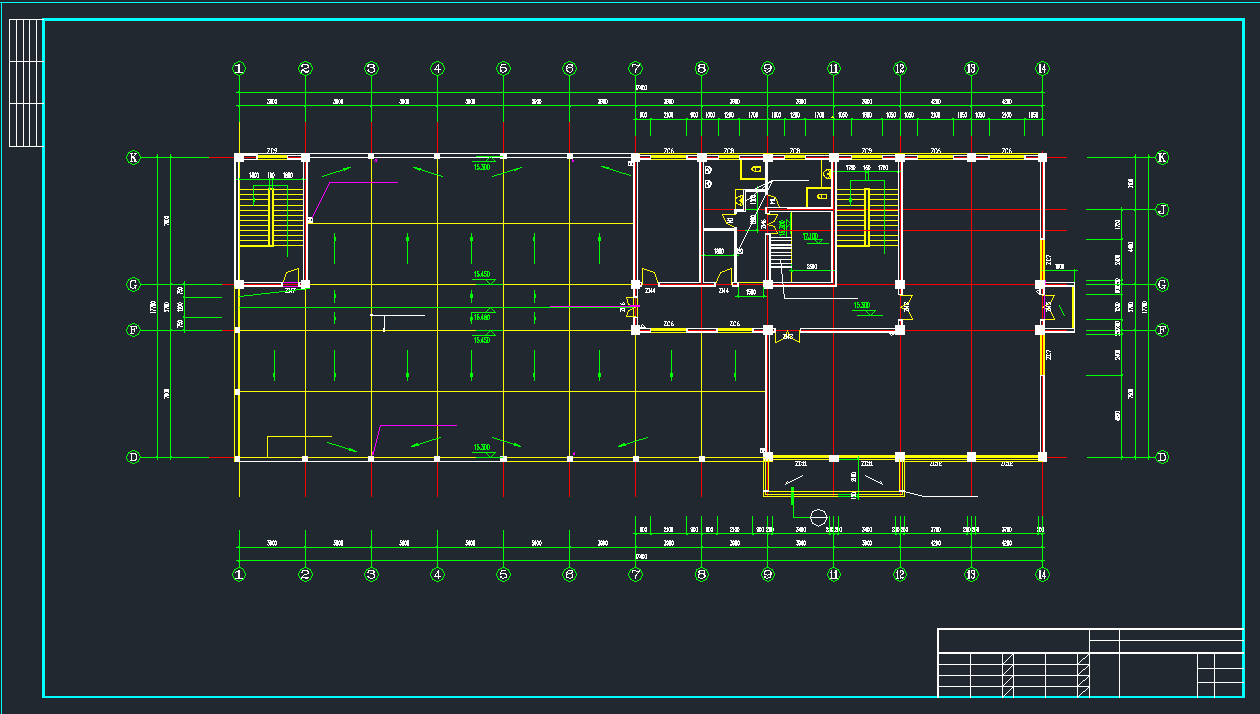Select the 12.100 elevation label

[x=810, y=237]
